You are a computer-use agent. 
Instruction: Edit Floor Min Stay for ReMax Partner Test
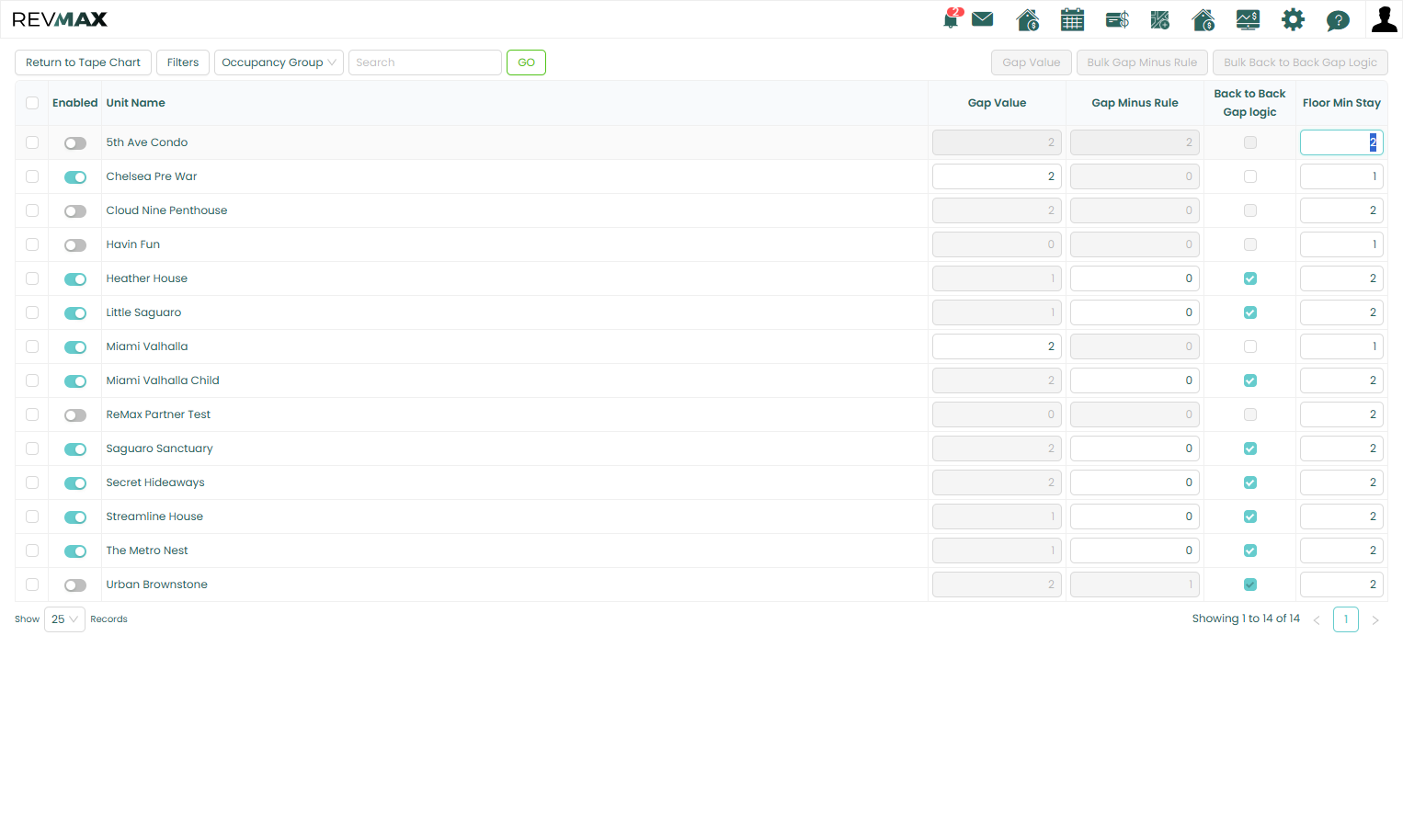tap(1341, 414)
